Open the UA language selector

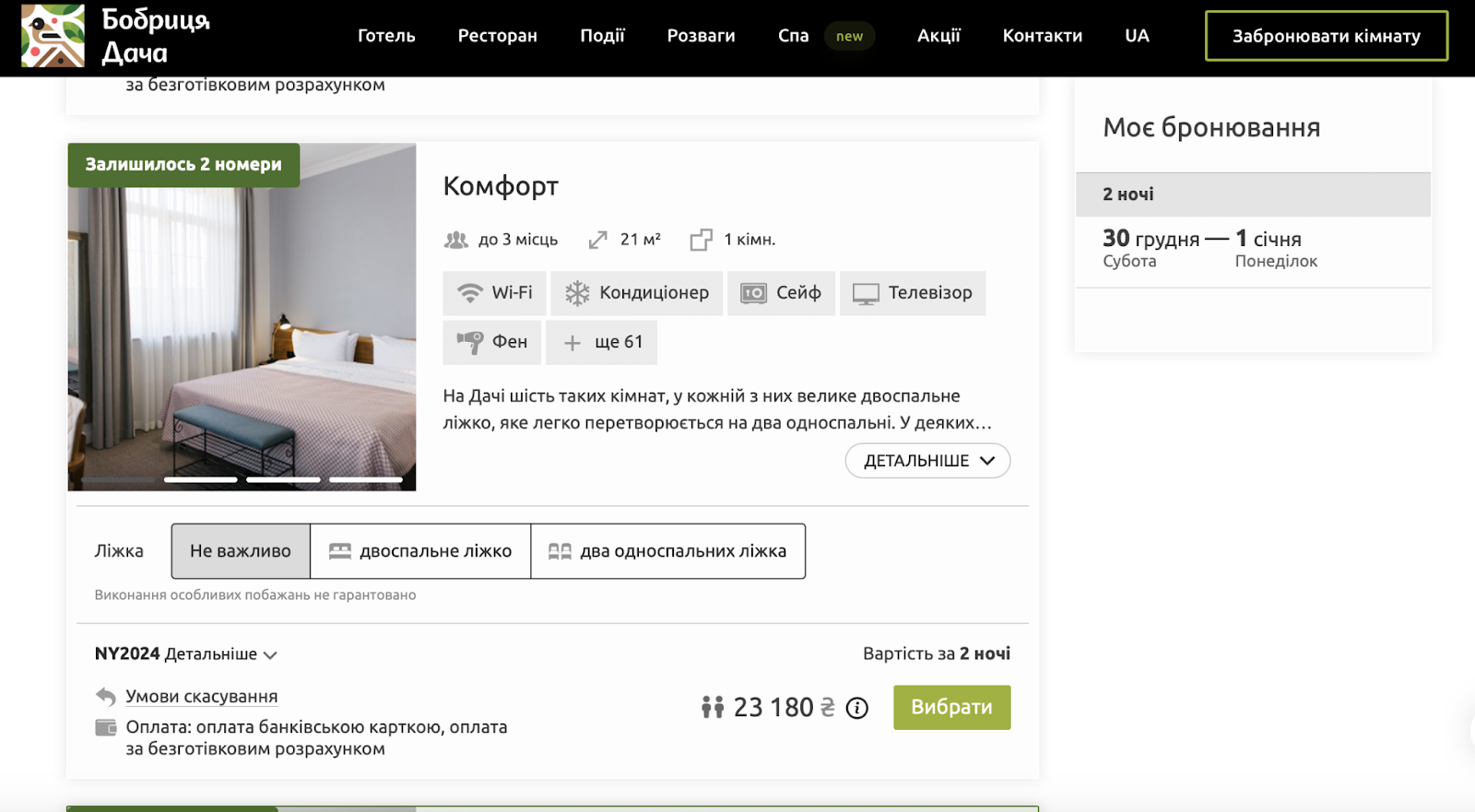coord(1137,36)
